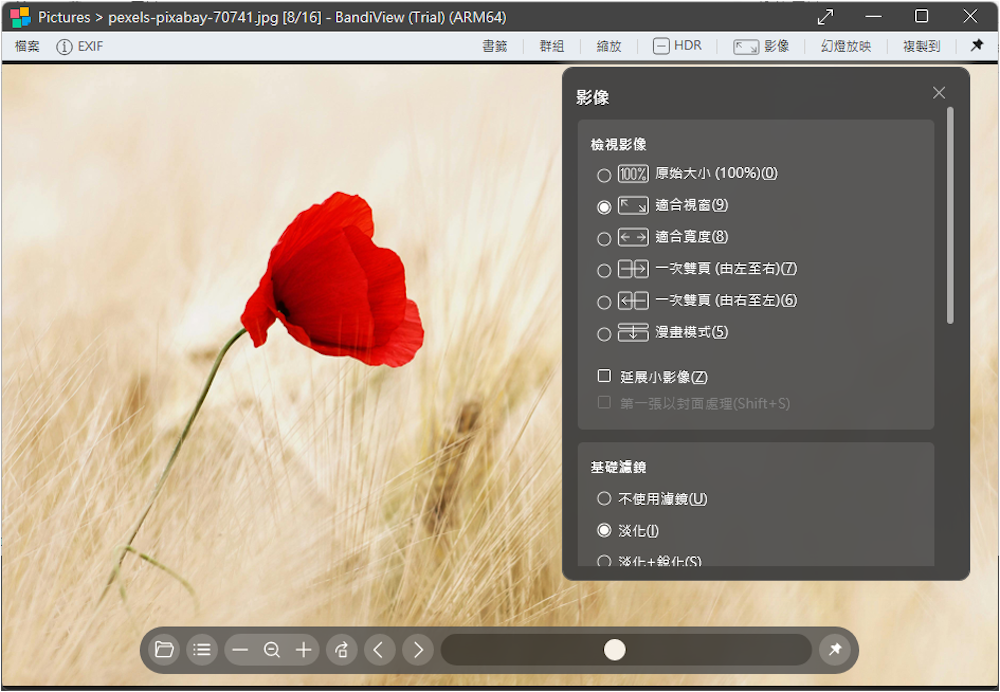Viewport: 1000px width, 692px height.
Task: Select 適合寬度 radio option
Action: [604, 239]
